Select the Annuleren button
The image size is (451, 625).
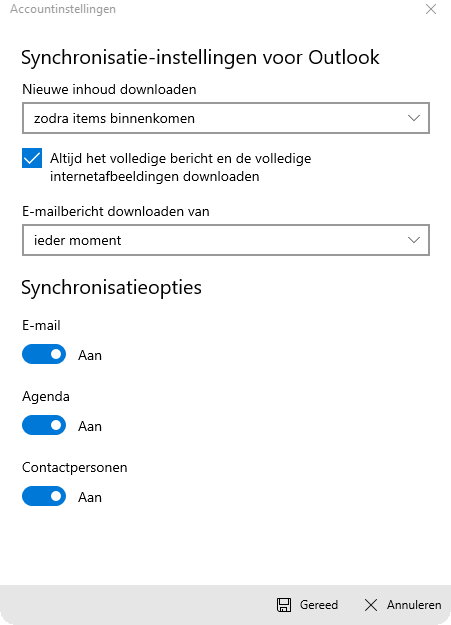tap(403, 605)
